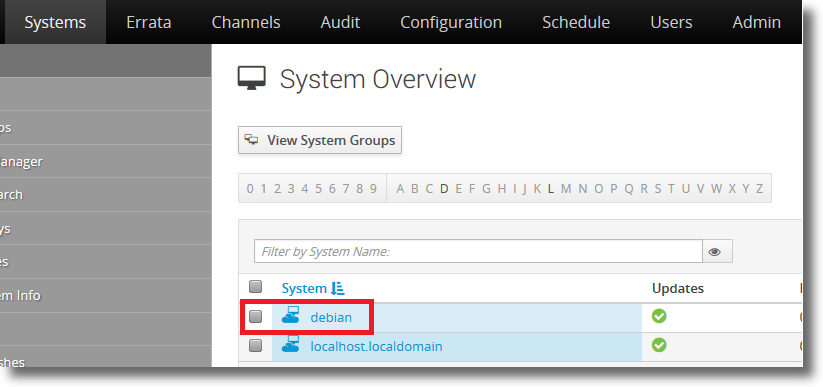
Task: Focus the Filter by System Name field
Action: [x=478, y=252]
